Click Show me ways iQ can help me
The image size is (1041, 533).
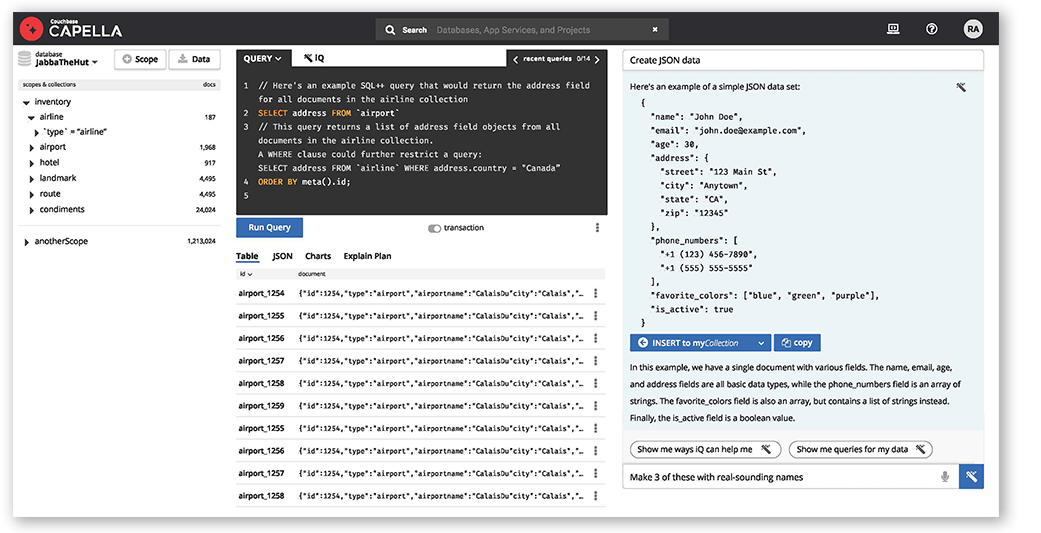705,450
